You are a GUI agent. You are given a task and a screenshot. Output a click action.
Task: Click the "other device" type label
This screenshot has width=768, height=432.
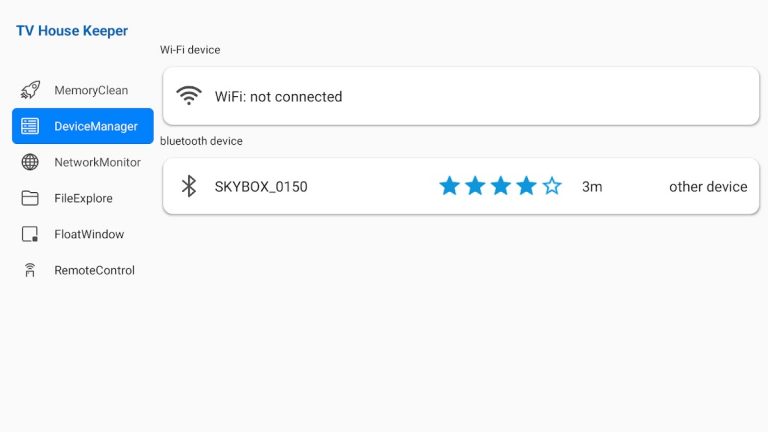tap(708, 187)
